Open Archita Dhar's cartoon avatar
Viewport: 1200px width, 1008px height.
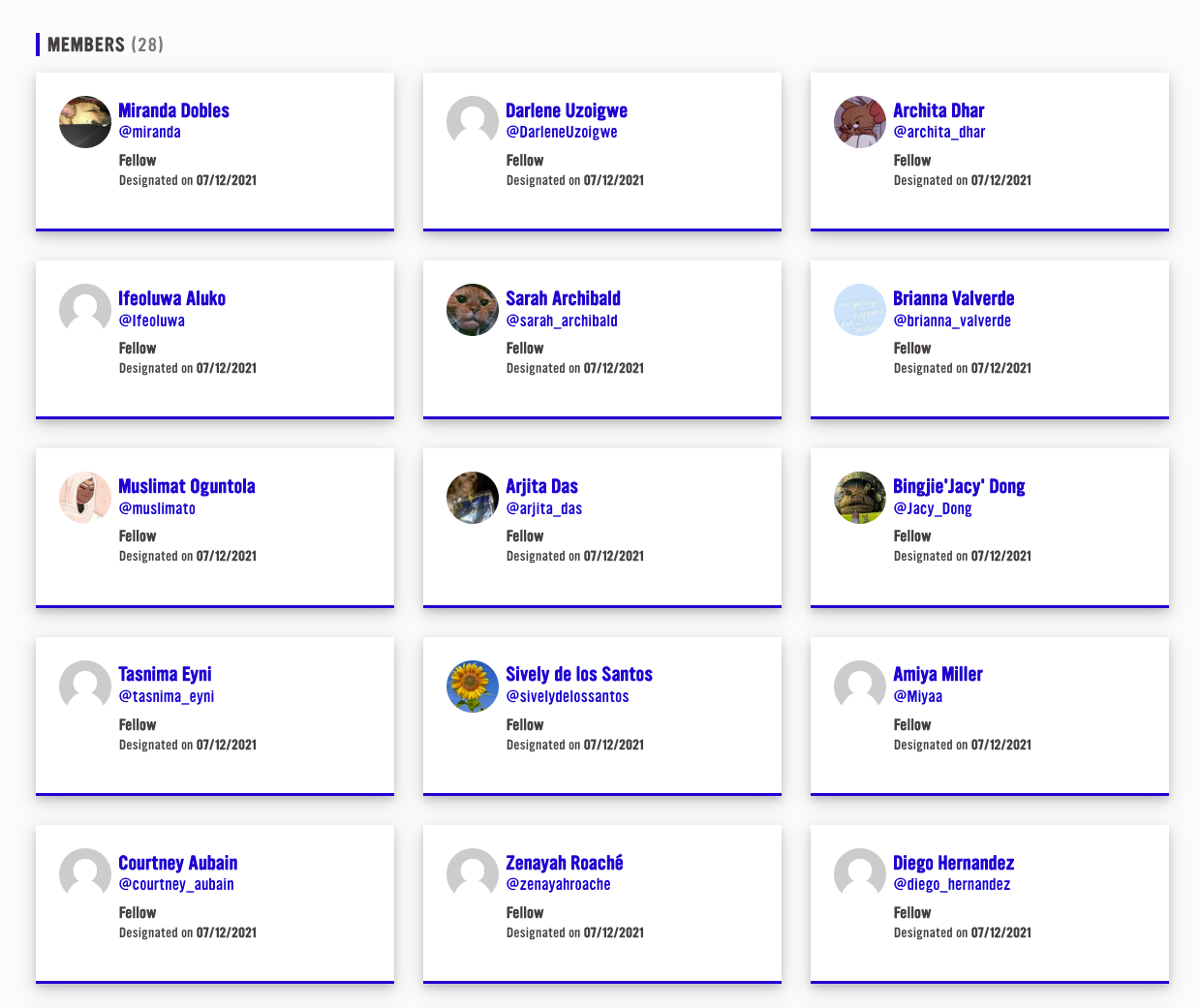tap(860, 122)
